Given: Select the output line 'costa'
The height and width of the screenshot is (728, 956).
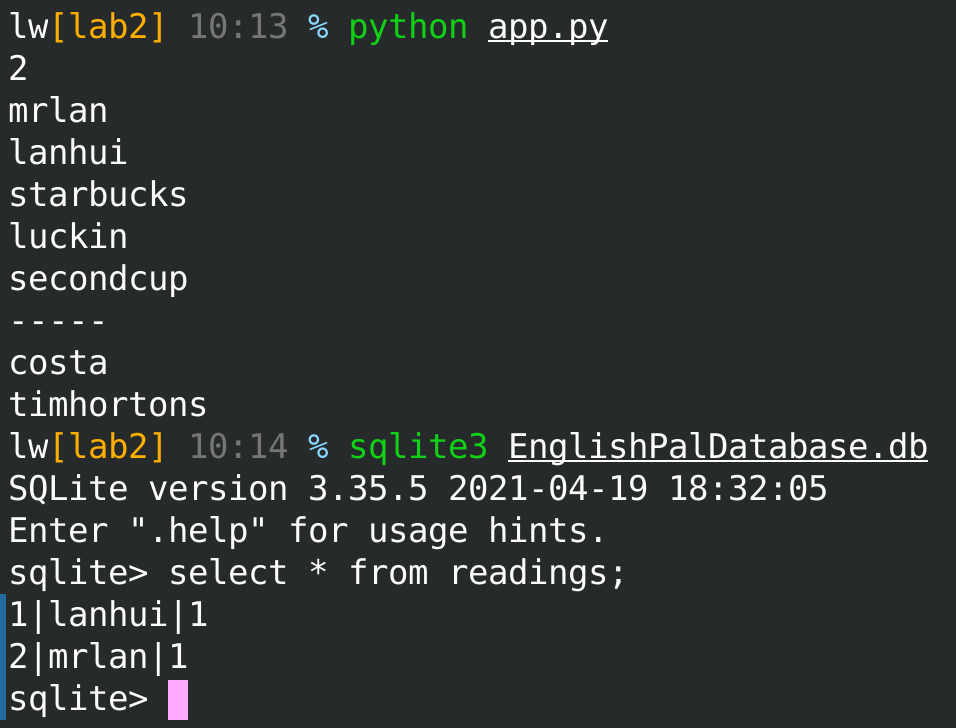Looking at the screenshot, I should (x=58, y=363).
